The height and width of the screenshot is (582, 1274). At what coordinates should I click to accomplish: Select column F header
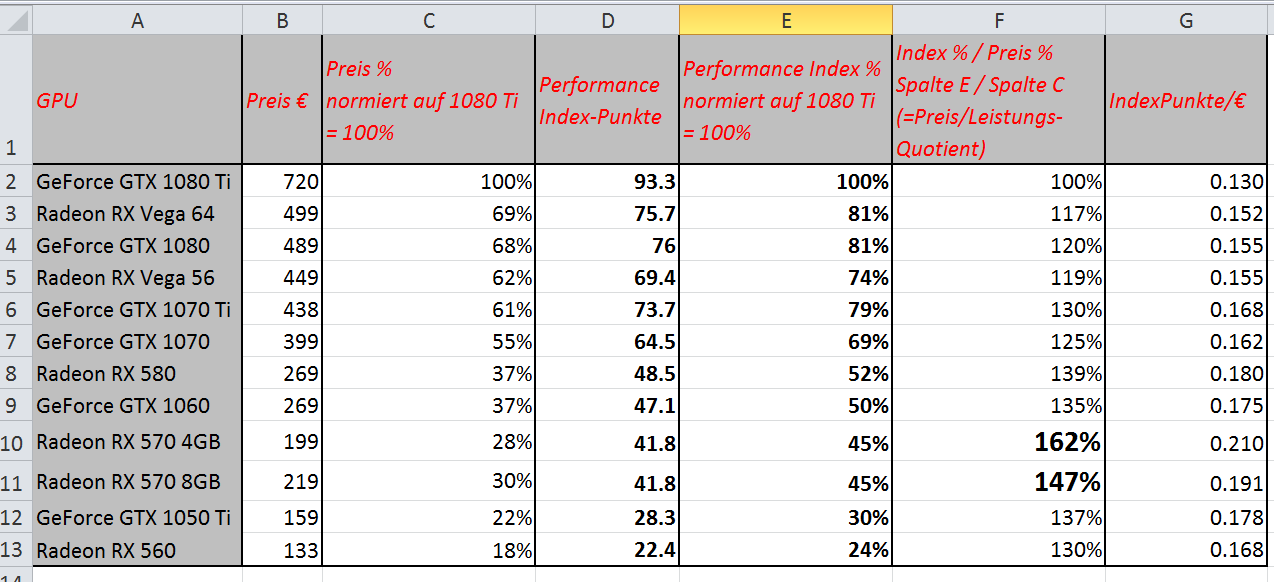pyautogui.click(x=998, y=20)
